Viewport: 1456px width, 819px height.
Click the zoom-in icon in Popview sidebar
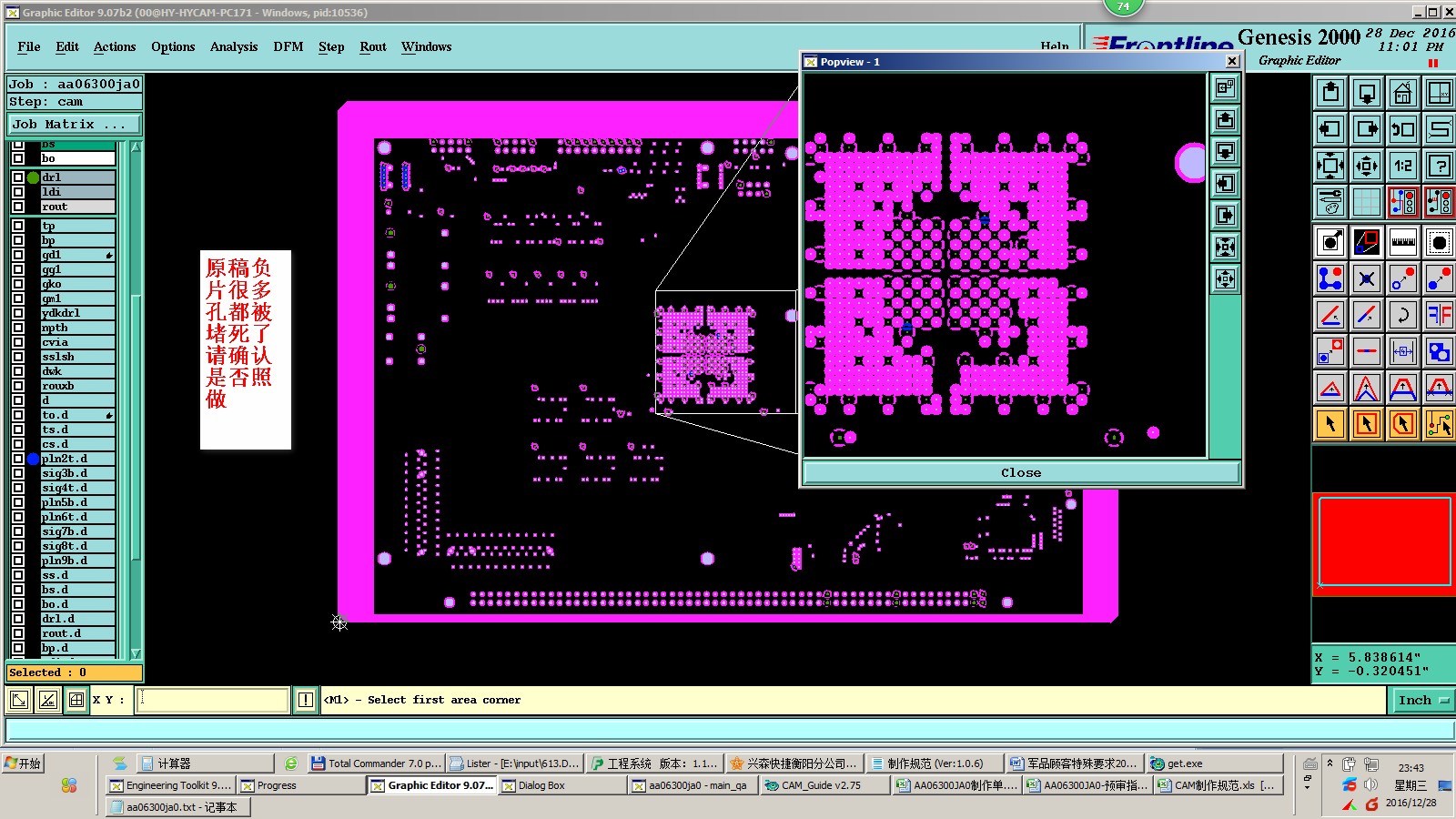pyautogui.click(x=1226, y=247)
